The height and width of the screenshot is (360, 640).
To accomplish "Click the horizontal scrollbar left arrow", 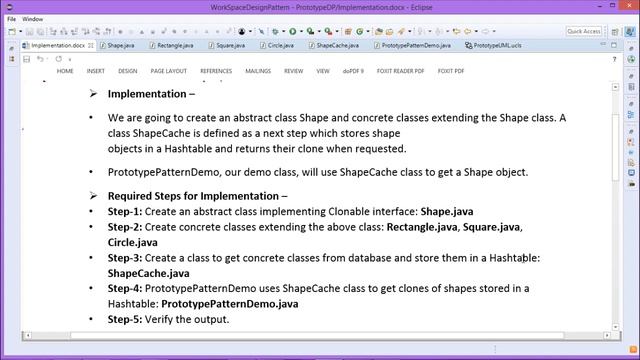I will point(28,336).
